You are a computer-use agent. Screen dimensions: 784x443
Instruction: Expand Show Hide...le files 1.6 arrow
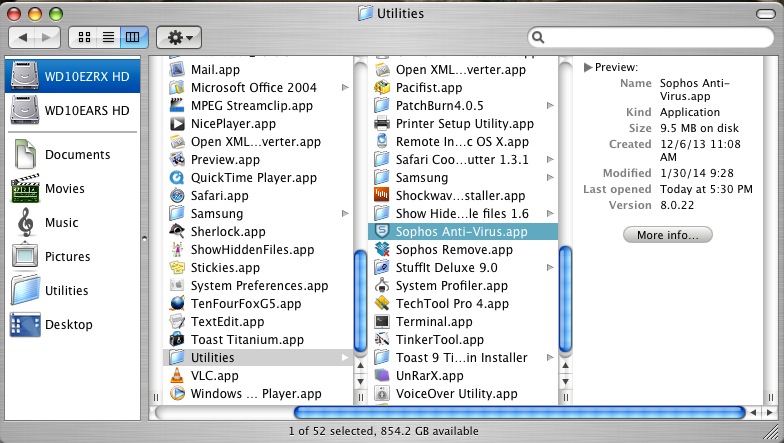click(x=550, y=214)
